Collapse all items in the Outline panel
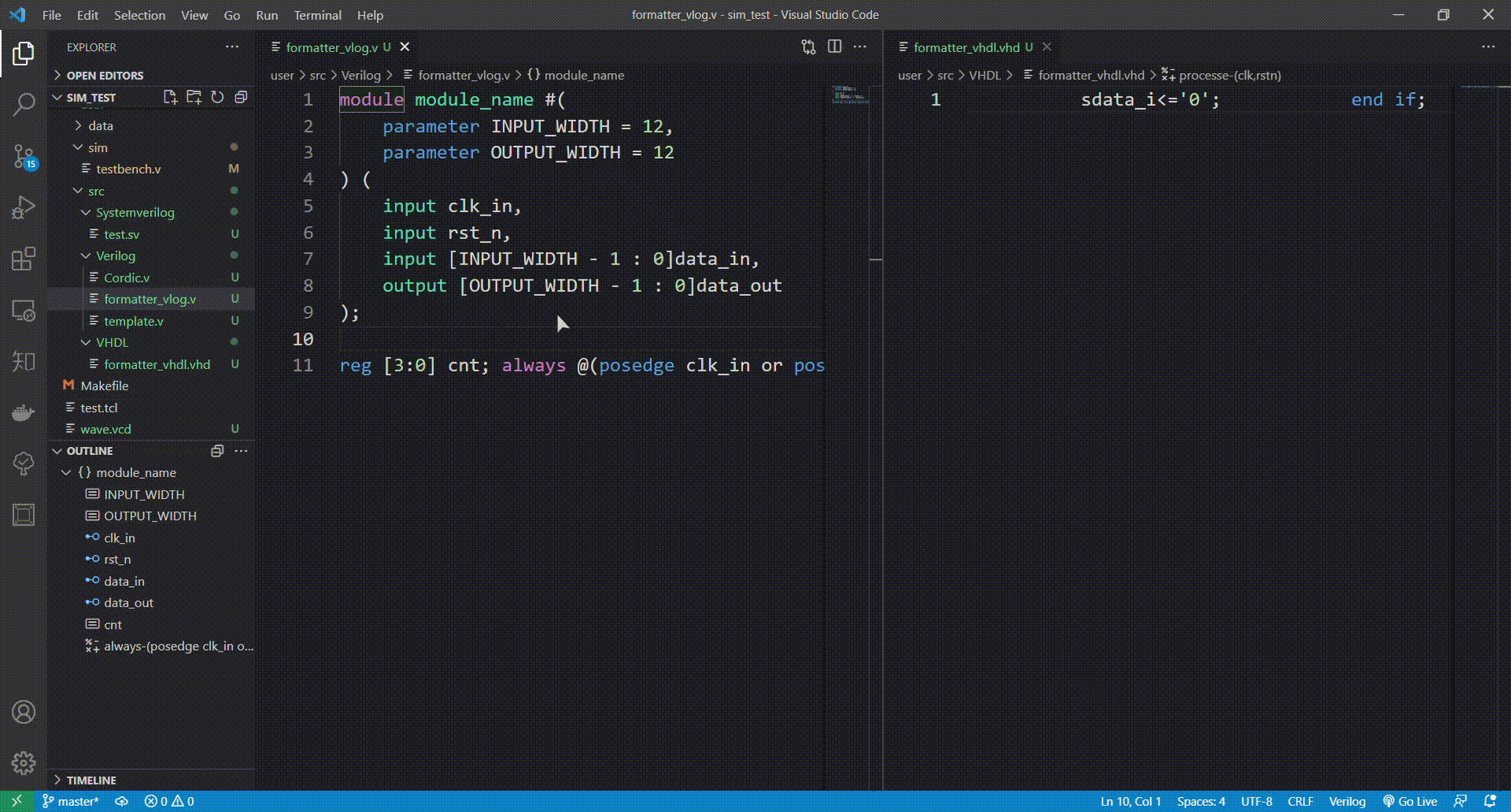Viewport: 1511px width, 812px height. tap(217, 451)
